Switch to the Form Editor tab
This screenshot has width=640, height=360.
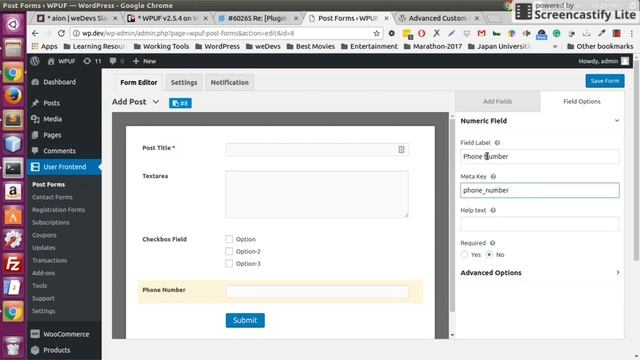pos(139,82)
